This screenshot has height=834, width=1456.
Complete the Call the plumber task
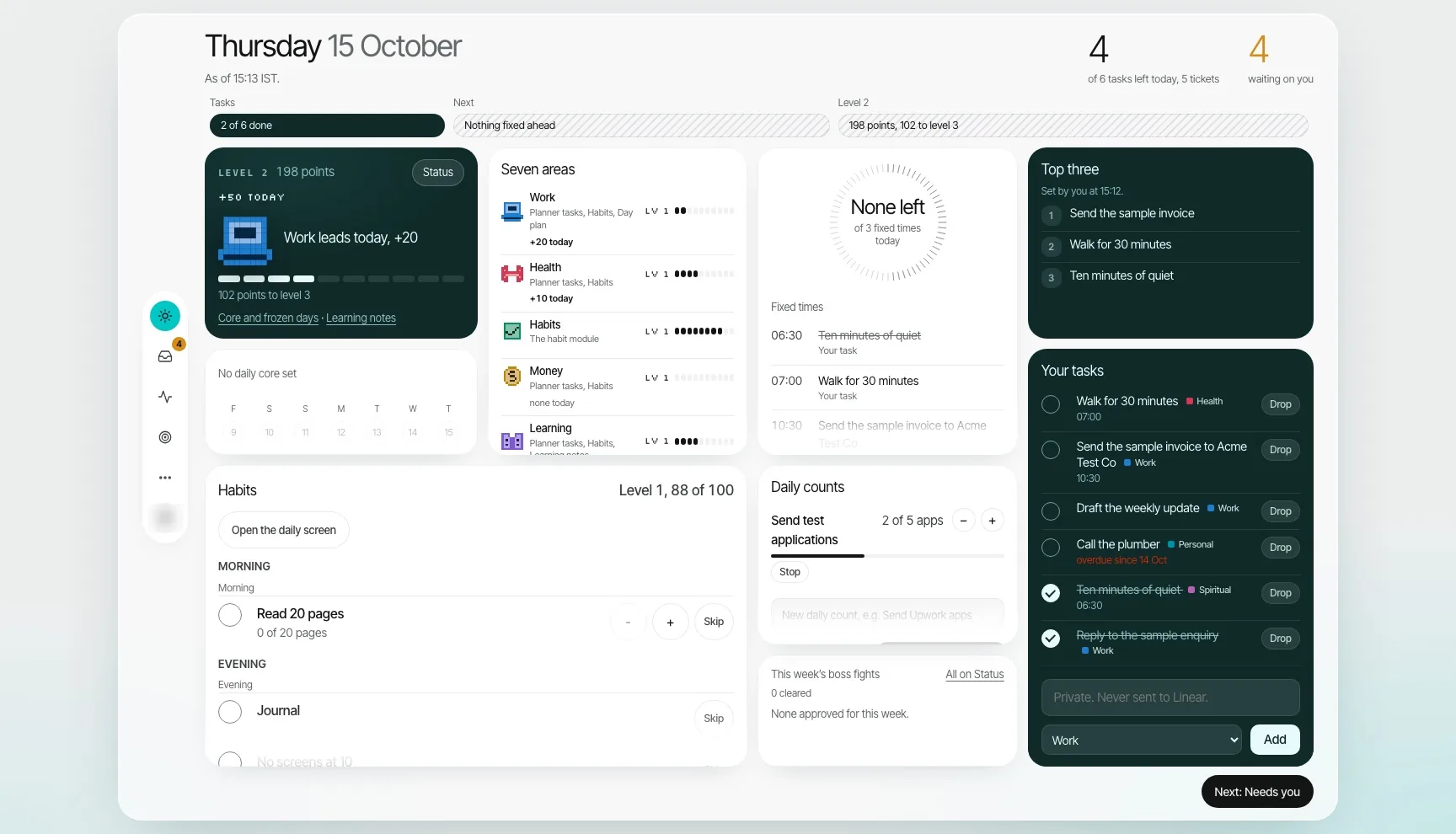click(x=1051, y=548)
